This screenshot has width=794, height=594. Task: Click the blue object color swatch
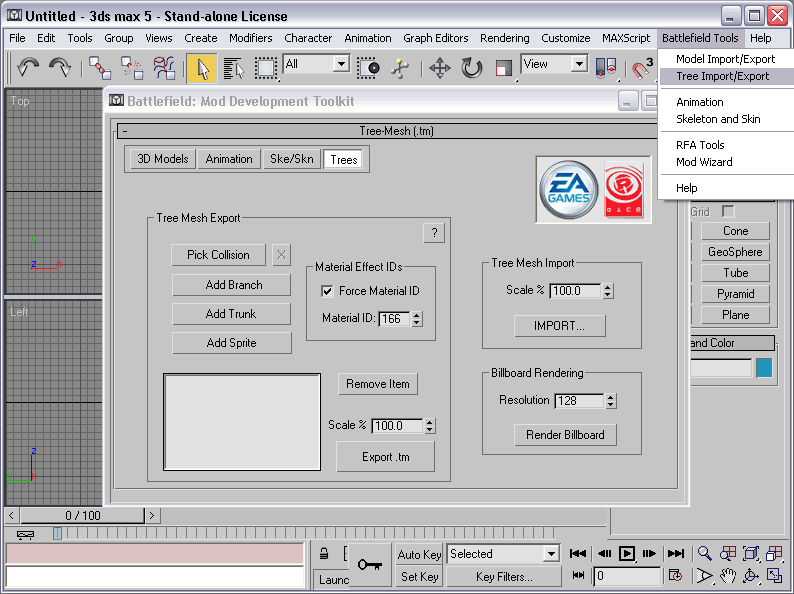(x=764, y=368)
